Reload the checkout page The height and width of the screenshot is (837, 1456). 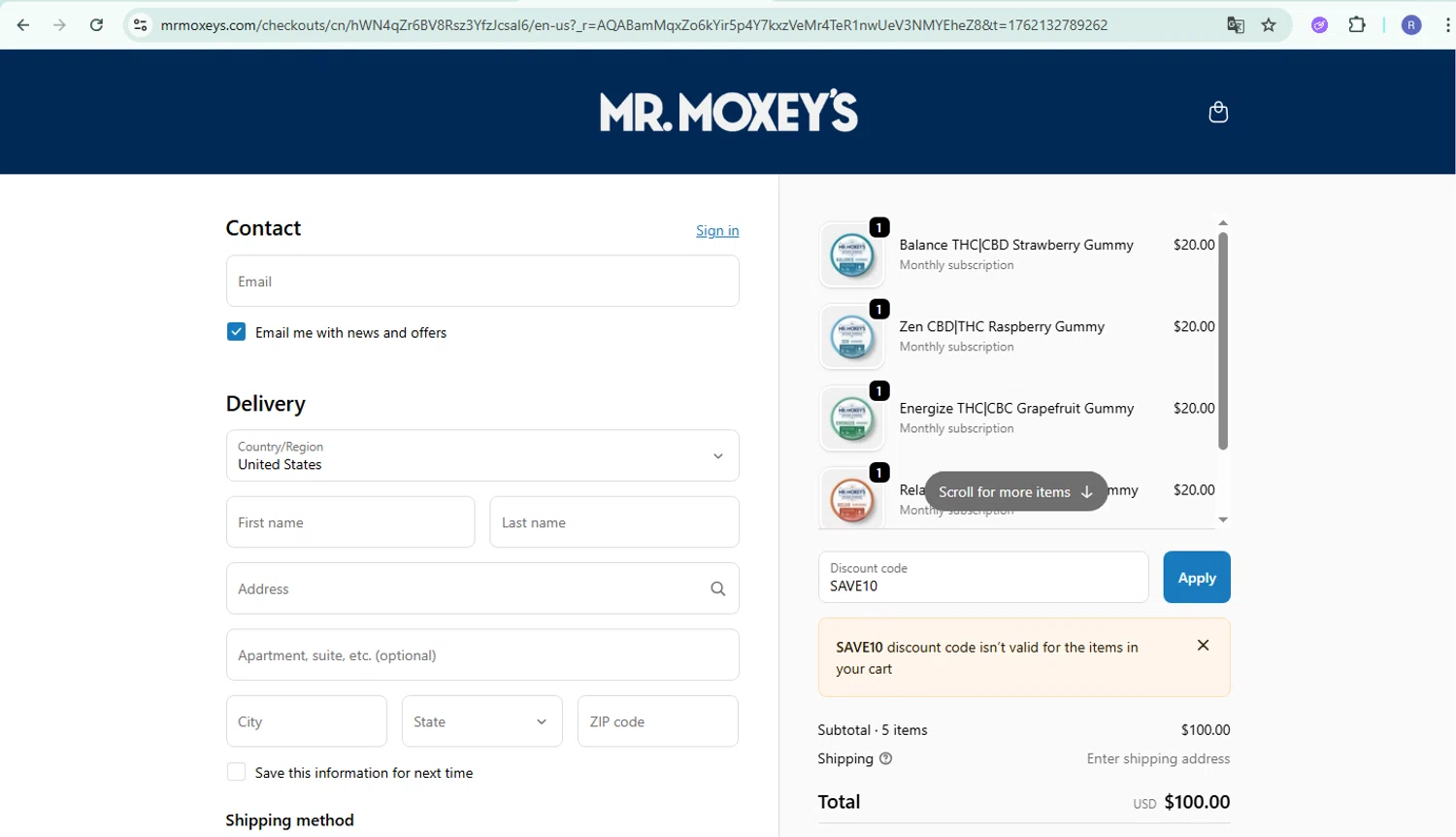click(96, 25)
